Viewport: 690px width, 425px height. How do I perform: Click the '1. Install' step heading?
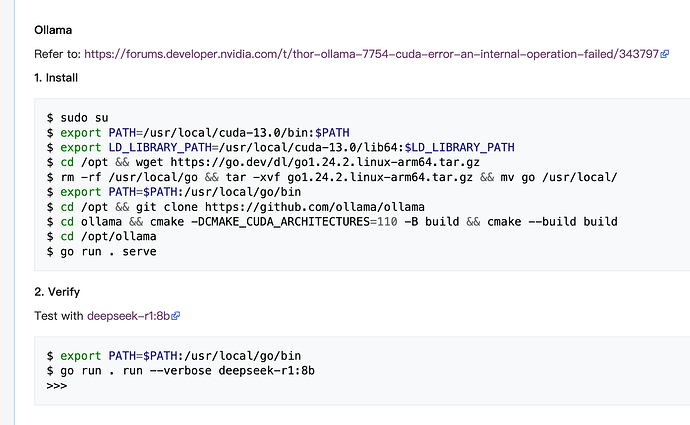(56, 78)
